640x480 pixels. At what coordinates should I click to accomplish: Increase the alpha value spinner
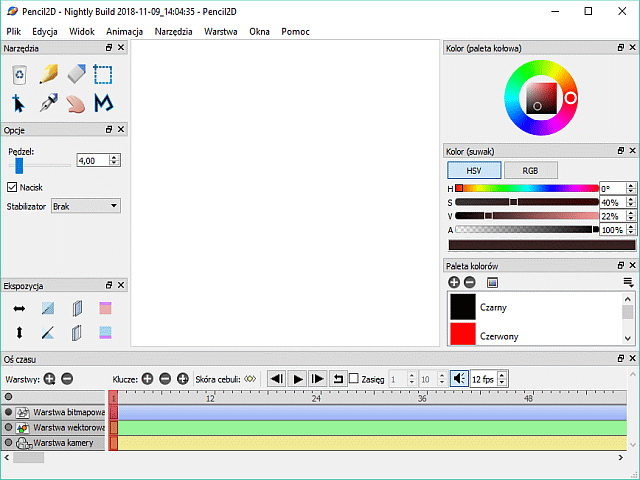click(x=631, y=227)
